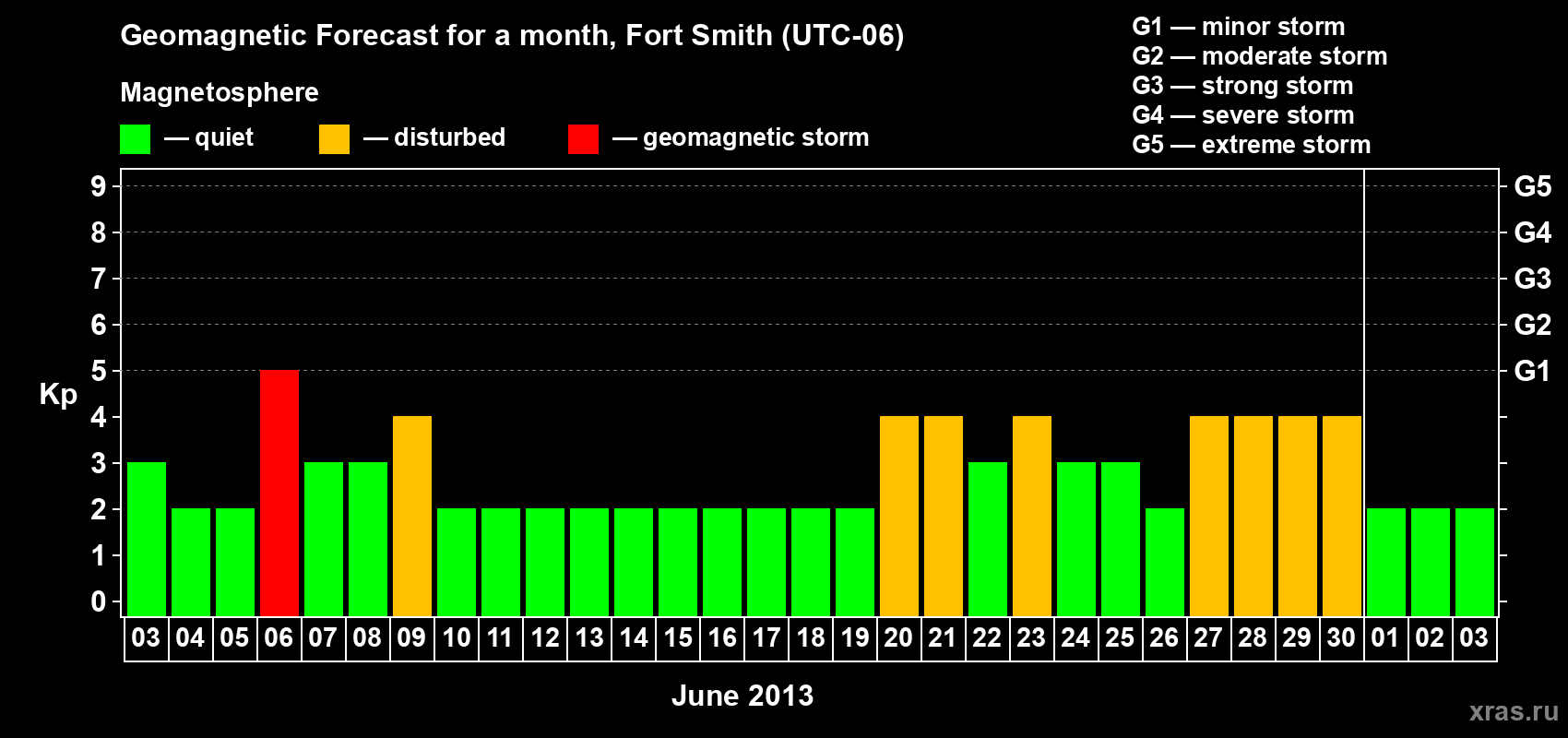Click the chart title Geomagnetic Forecast text

pyautogui.click(x=512, y=36)
